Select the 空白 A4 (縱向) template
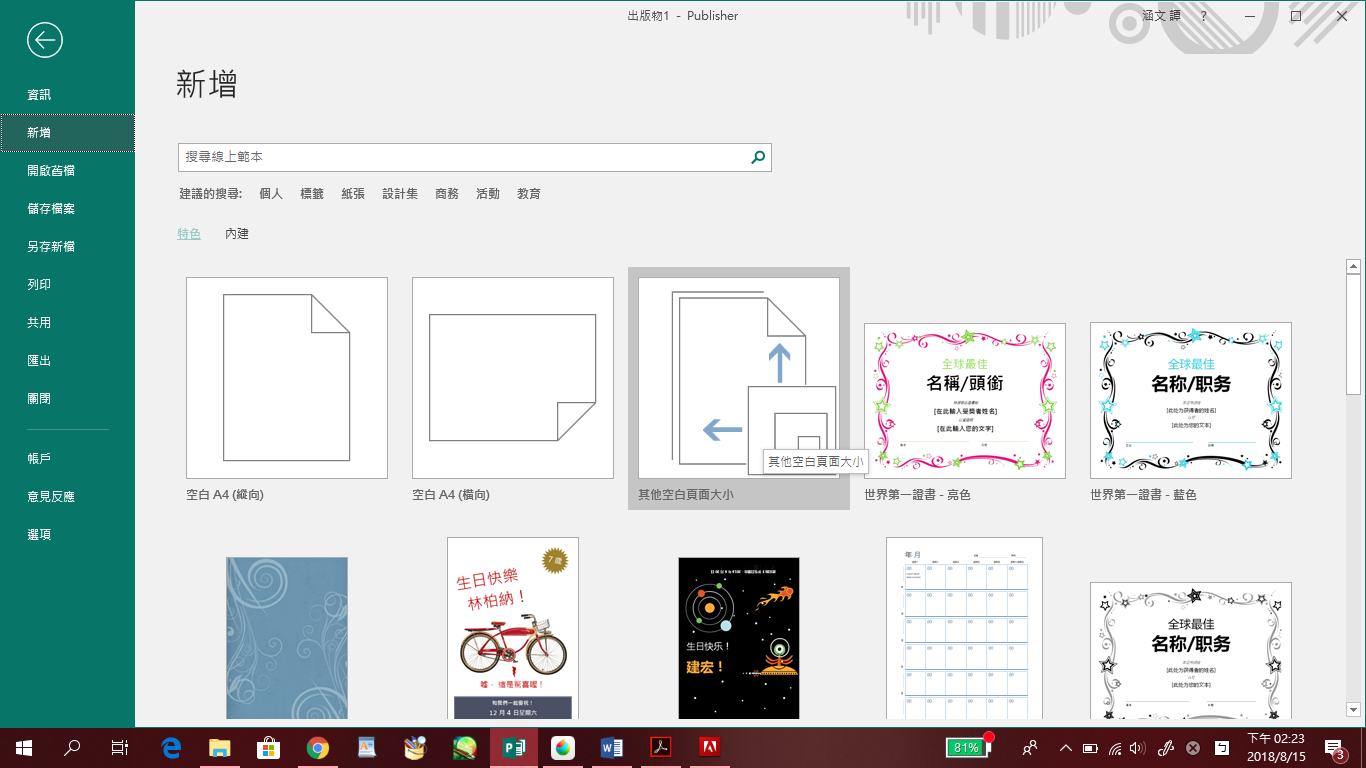 coord(287,378)
